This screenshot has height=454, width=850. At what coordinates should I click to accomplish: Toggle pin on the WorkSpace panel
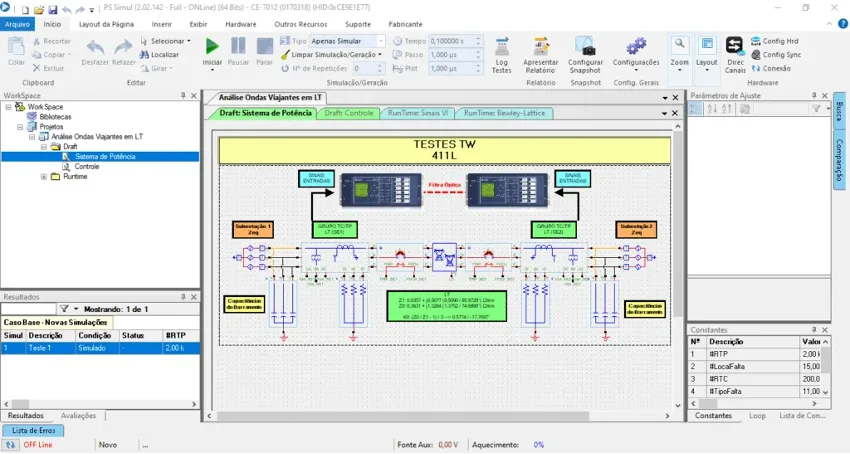click(183, 95)
